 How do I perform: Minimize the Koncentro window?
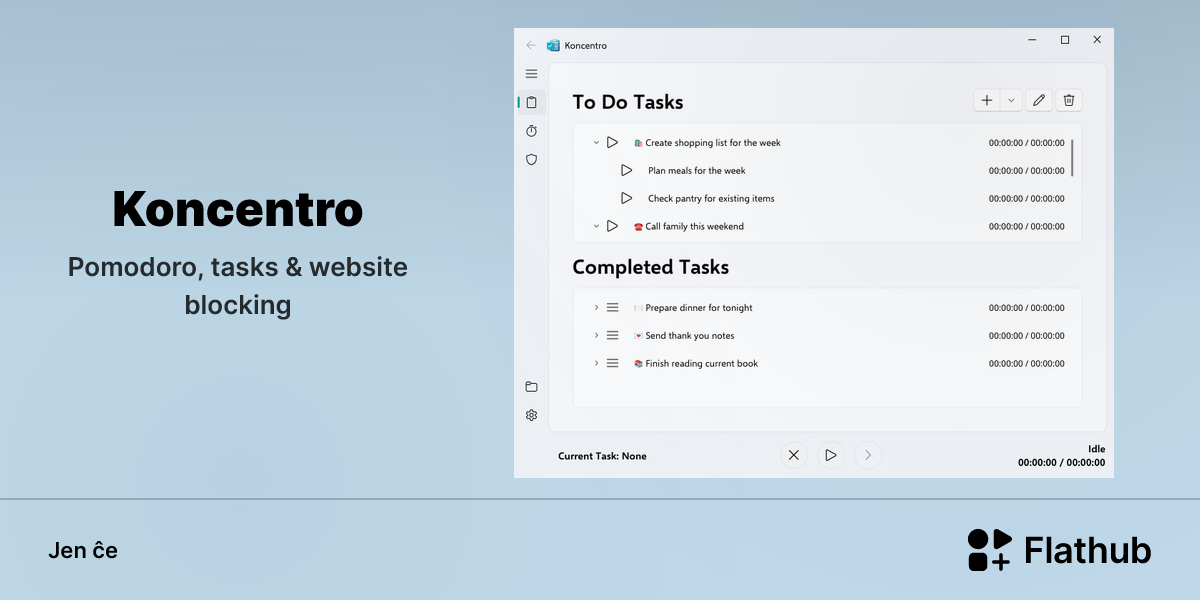pos(1033,40)
